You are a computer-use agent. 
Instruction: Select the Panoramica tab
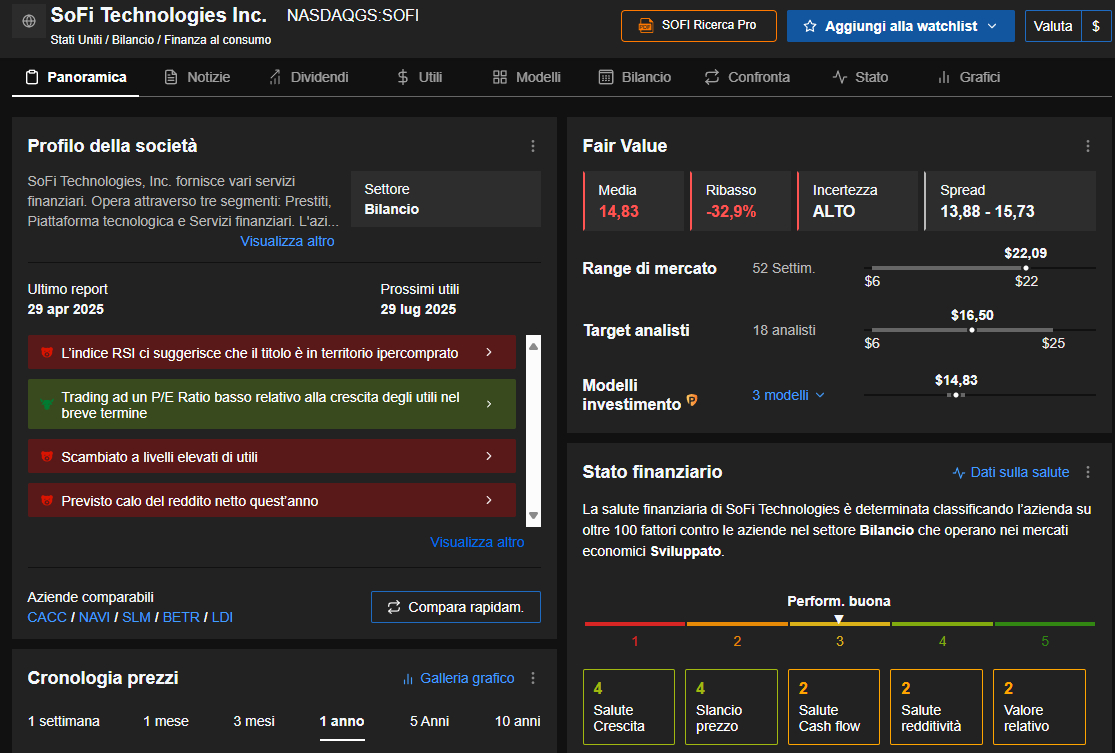click(76, 77)
